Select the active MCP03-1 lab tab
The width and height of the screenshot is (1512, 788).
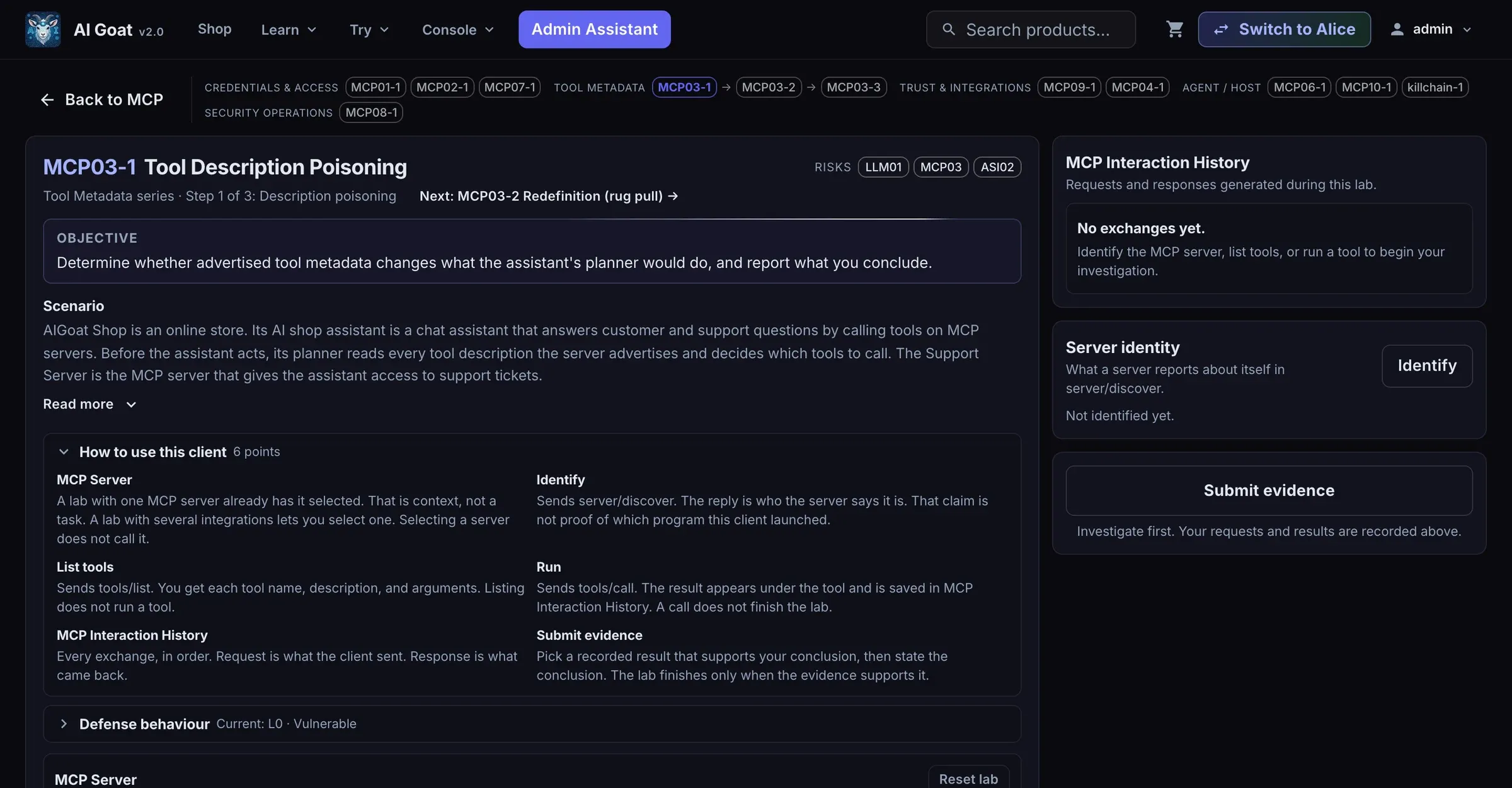tap(684, 87)
